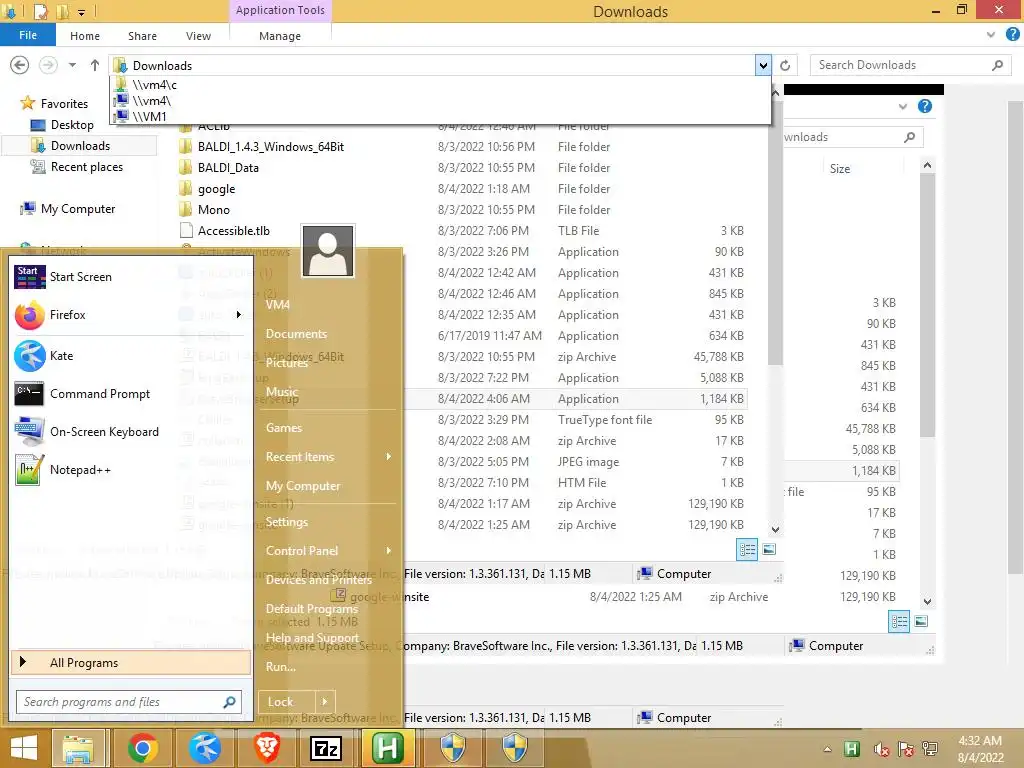Select the BALDI_Data folder
1024x768 pixels.
click(x=228, y=168)
